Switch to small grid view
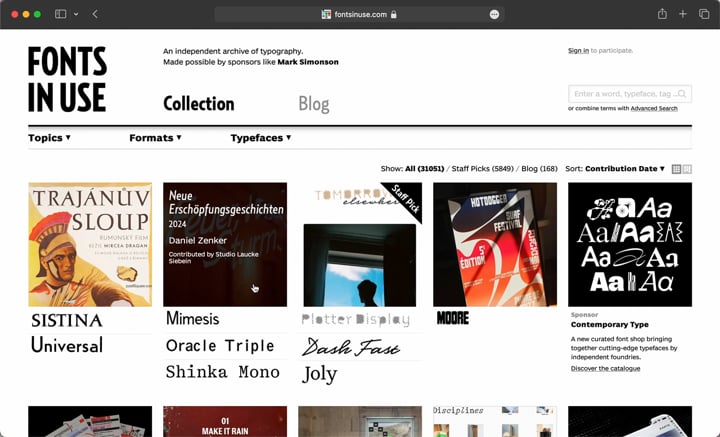 coord(676,169)
